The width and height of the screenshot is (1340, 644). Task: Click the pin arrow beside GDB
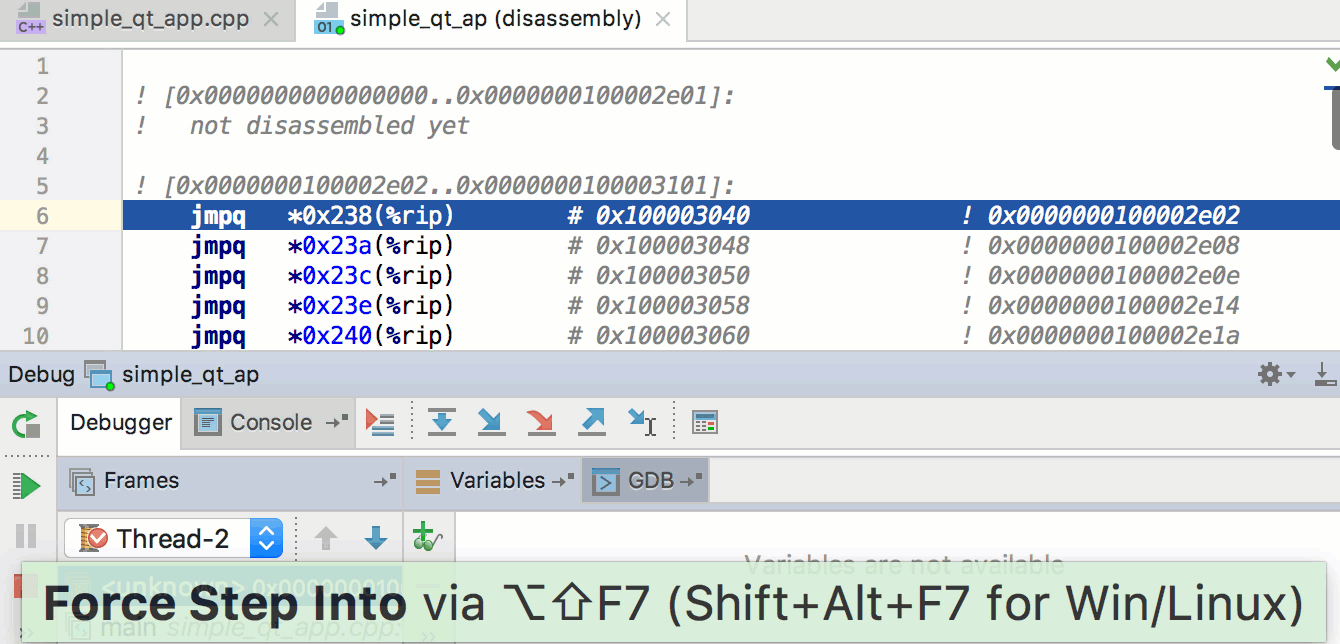[690, 481]
